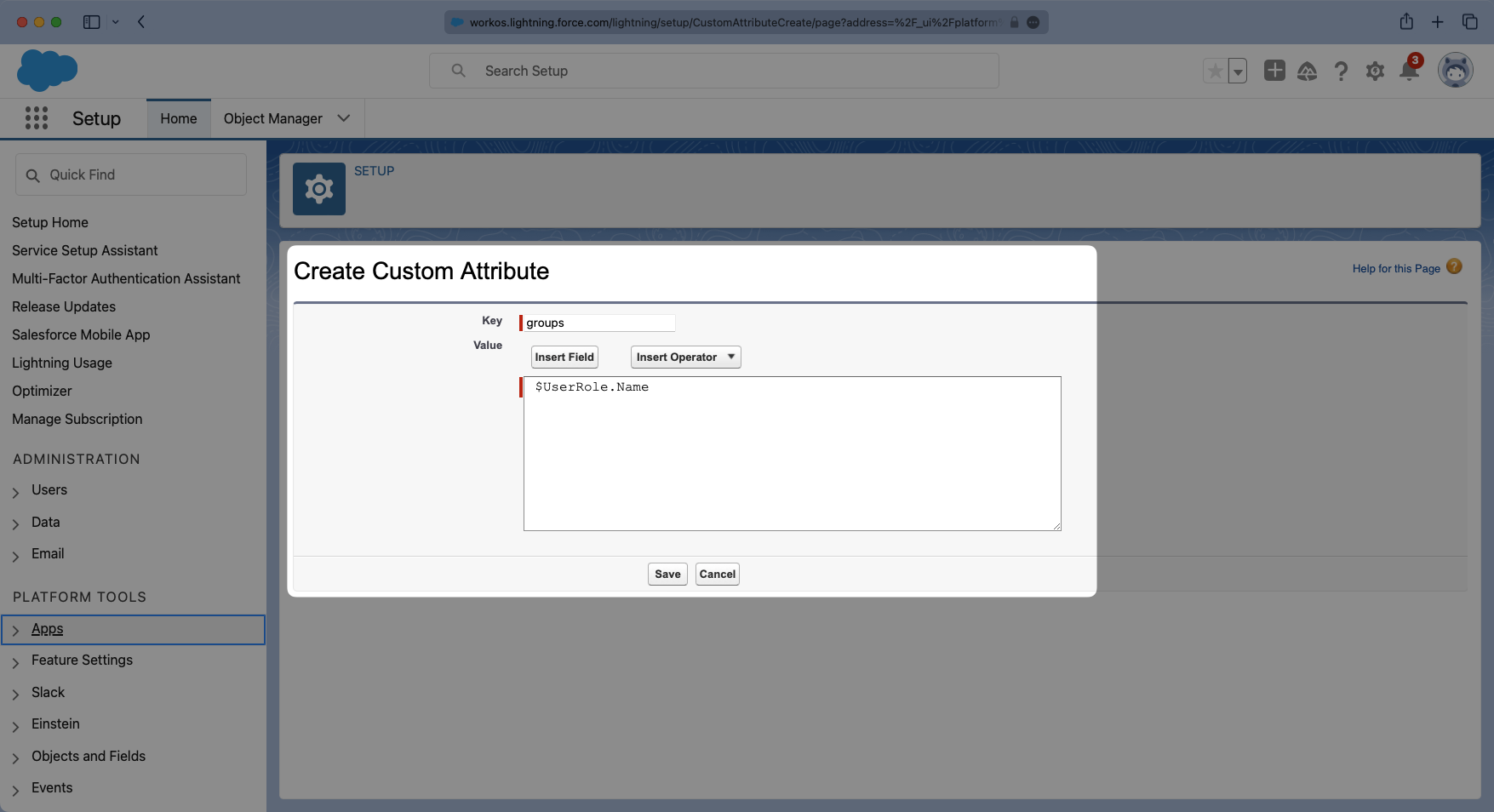This screenshot has height=812, width=1494.
Task: Open the Insert Operator dropdown
Action: tap(684, 357)
